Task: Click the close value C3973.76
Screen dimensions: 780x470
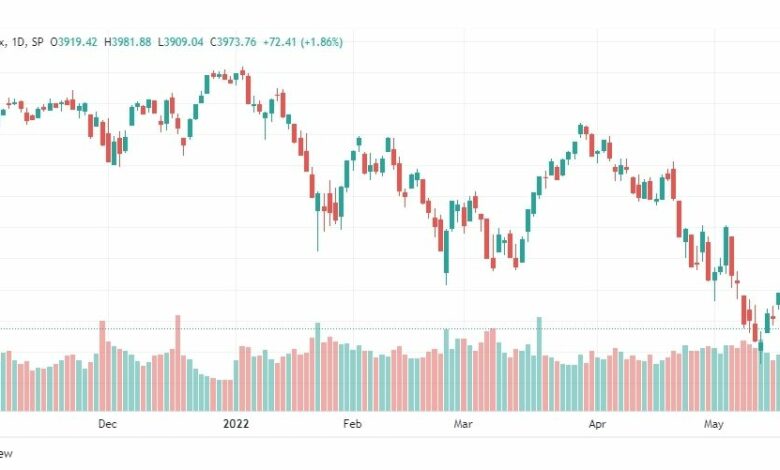Action: (x=233, y=42)
